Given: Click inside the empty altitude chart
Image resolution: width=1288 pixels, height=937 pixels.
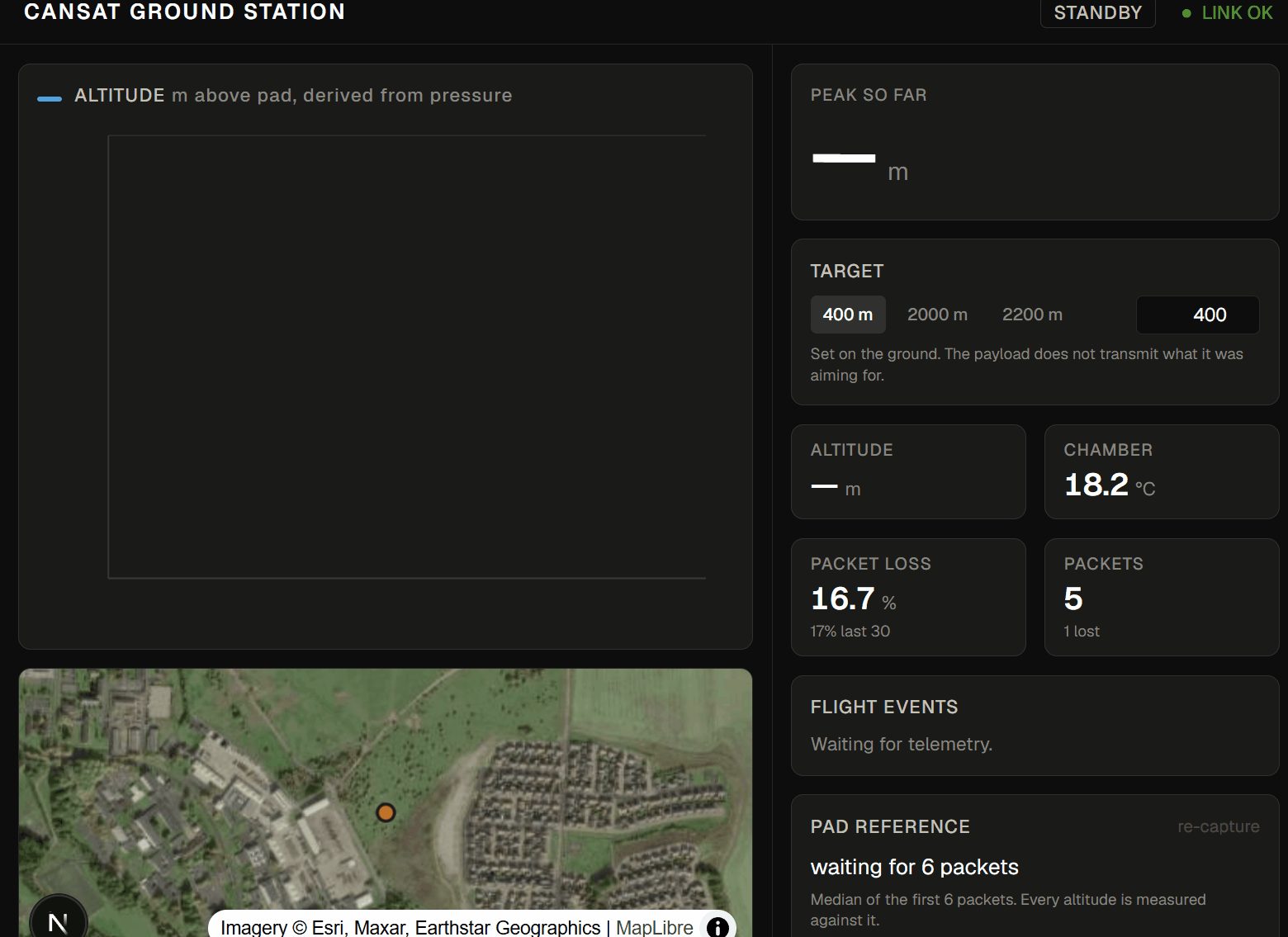Looking at the screenshot, I should tap(407, 357).
